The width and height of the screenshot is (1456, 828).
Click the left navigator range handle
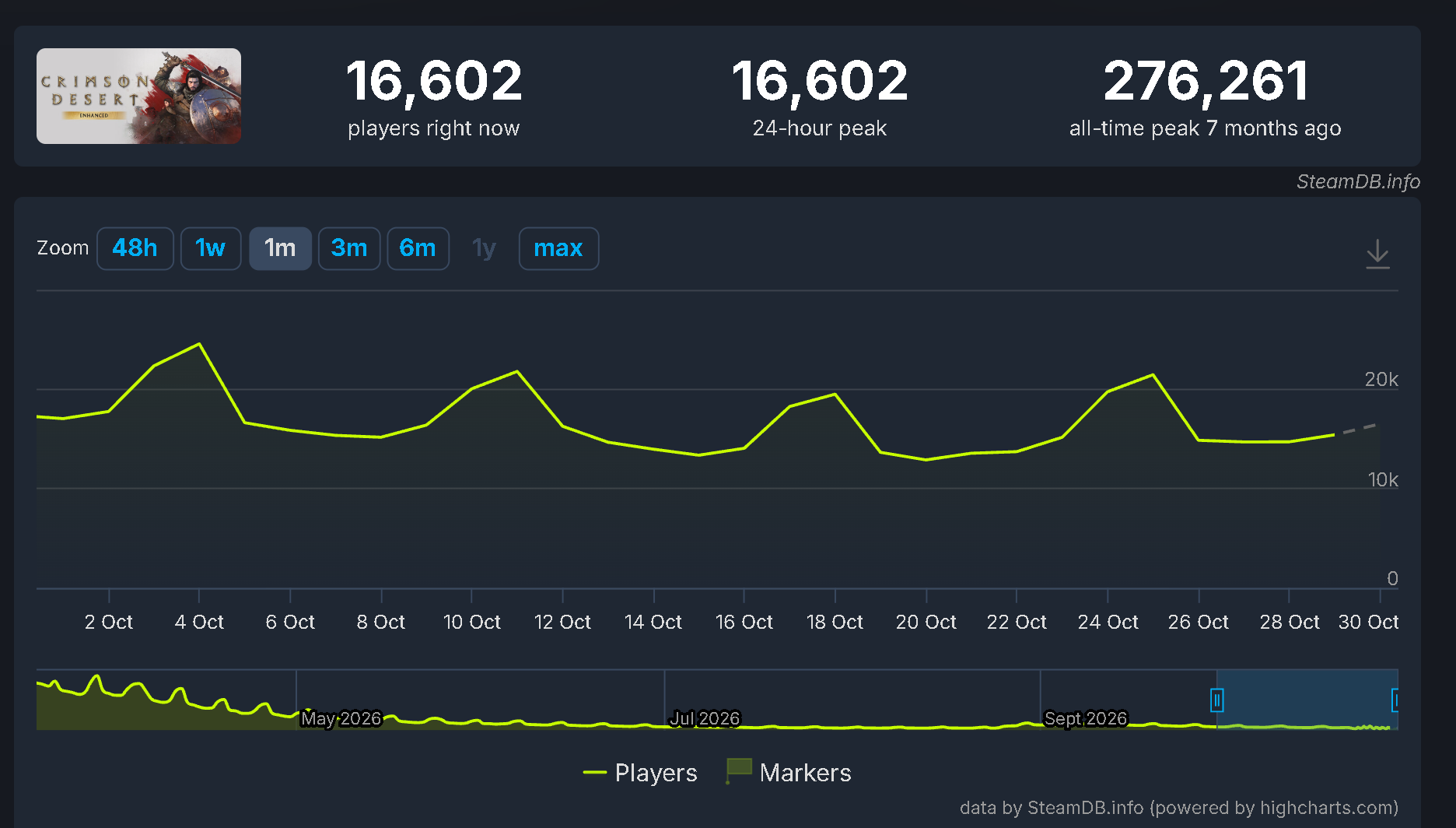pyautogui.click(x=1217, y=700)
